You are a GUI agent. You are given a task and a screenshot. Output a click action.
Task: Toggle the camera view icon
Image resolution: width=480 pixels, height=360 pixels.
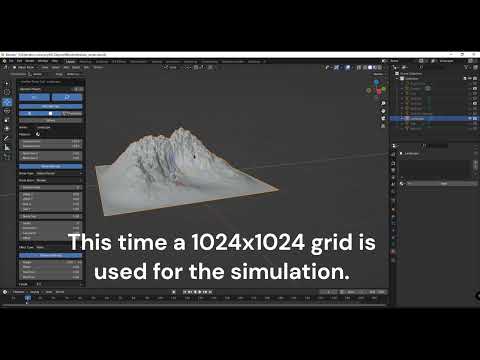tap(383, 118)
